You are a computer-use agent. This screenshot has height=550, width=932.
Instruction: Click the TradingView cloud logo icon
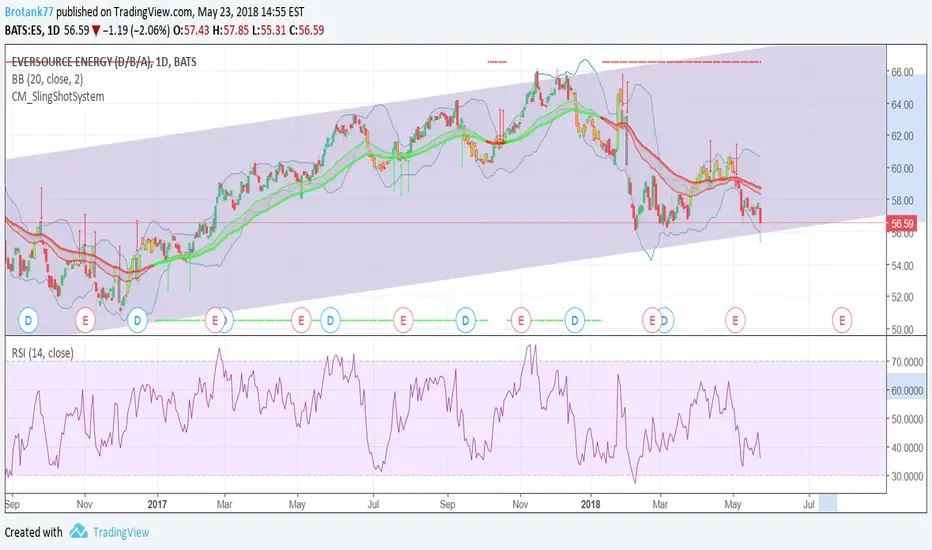click(78, 531)
